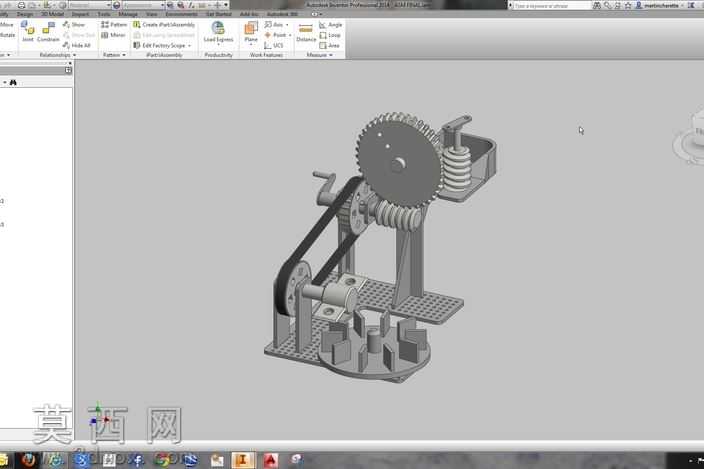Click the Load Express productivity tool

click(x=218, y=32)
